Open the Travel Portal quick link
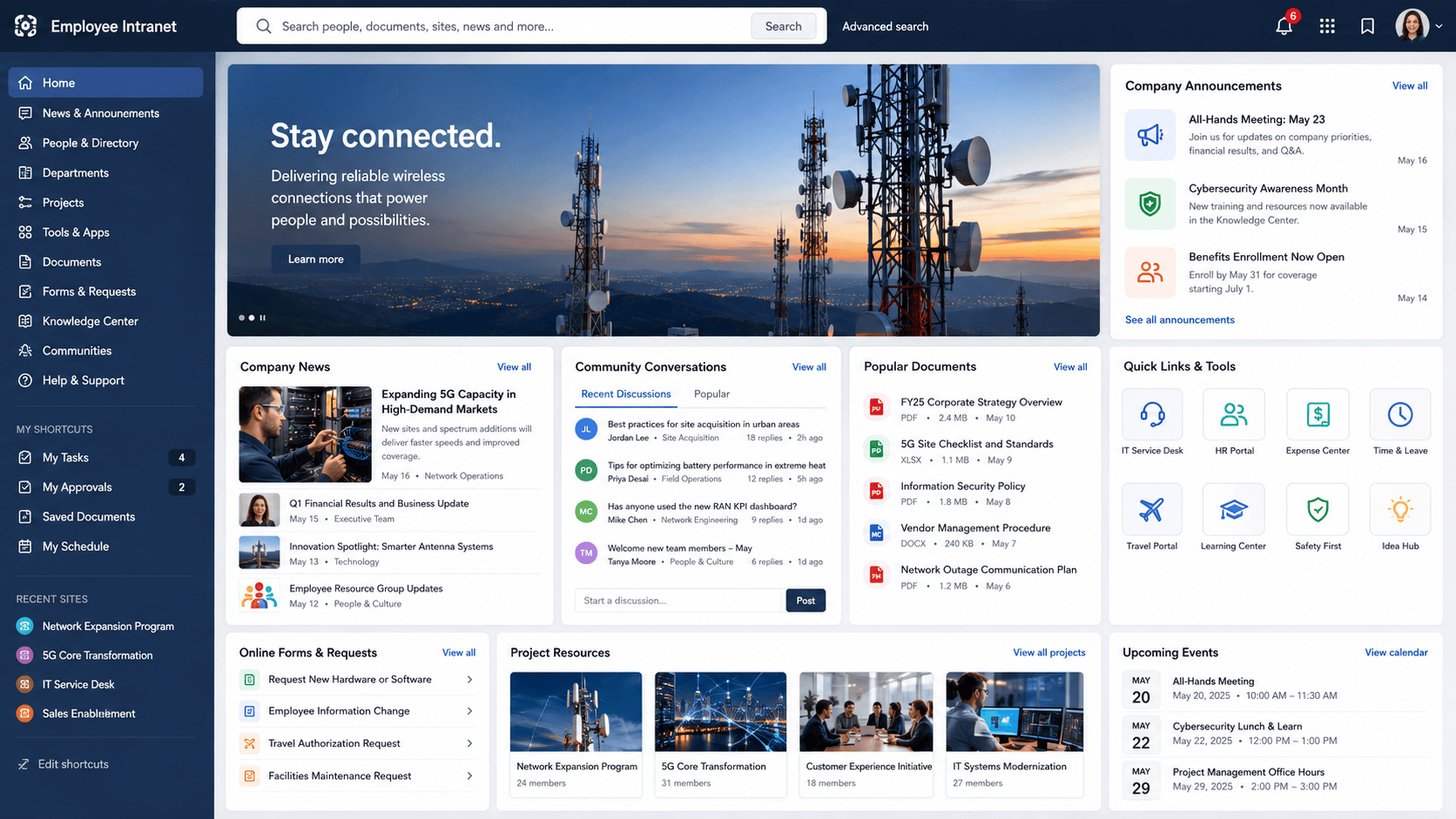 click(1152, 510)
